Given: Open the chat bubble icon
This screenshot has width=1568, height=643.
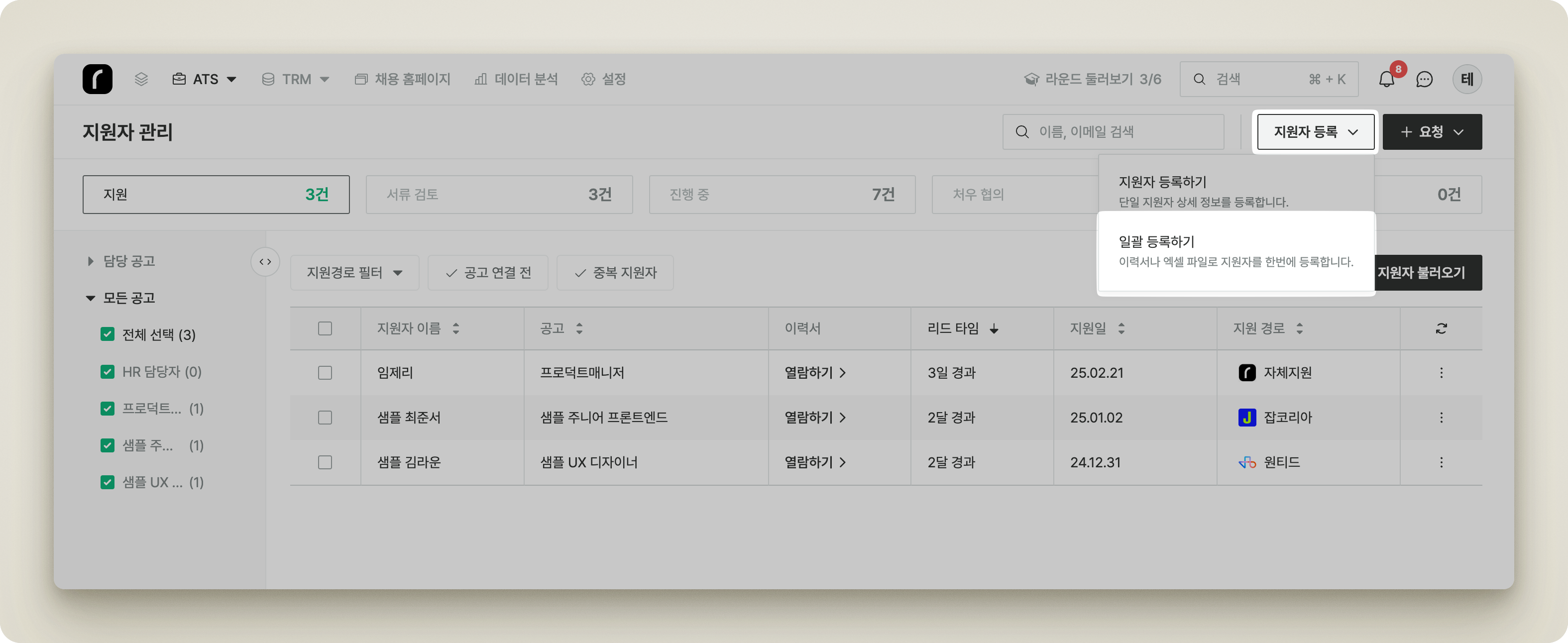Looking at the screenshot, I should click(x=1424, y=80).
